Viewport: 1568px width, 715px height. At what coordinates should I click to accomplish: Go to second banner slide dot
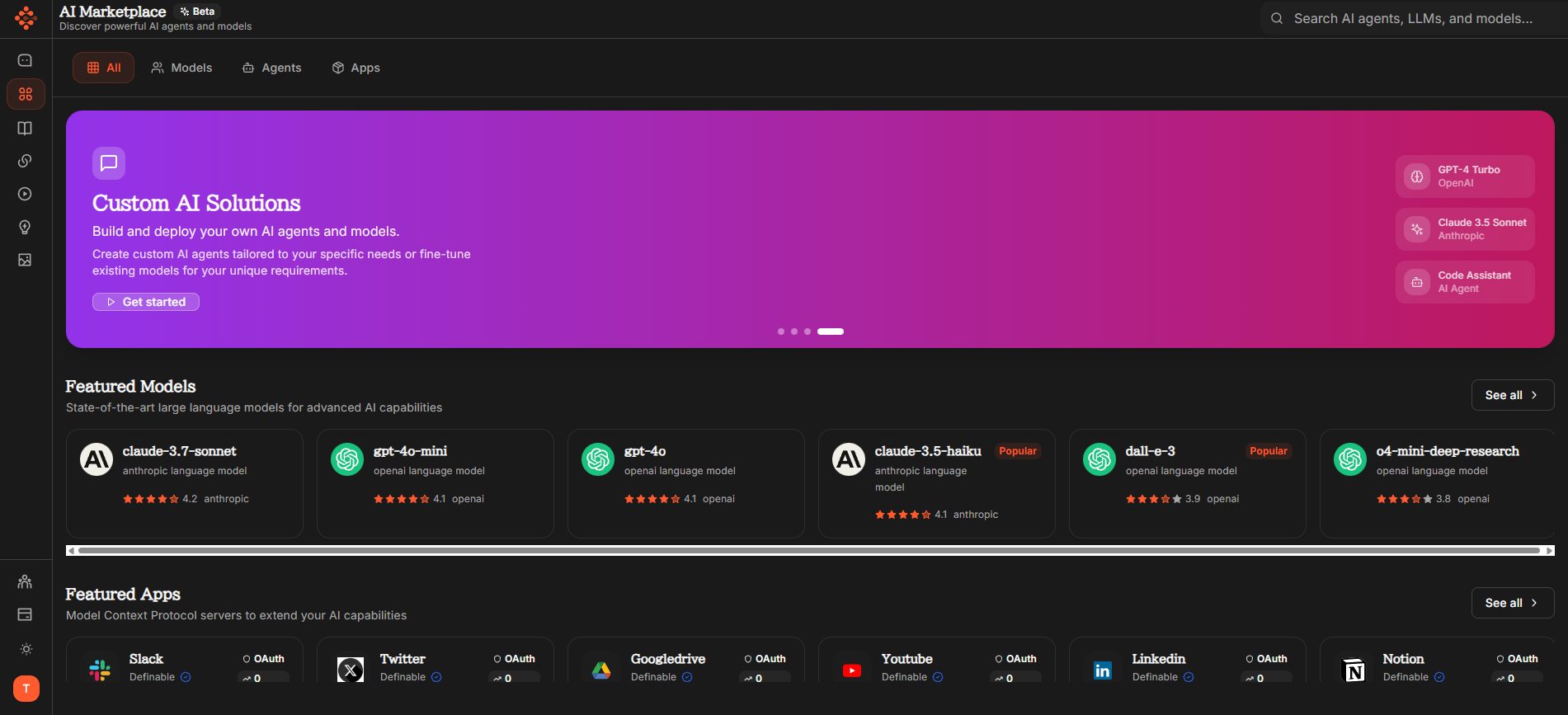(x=794, y=332)
